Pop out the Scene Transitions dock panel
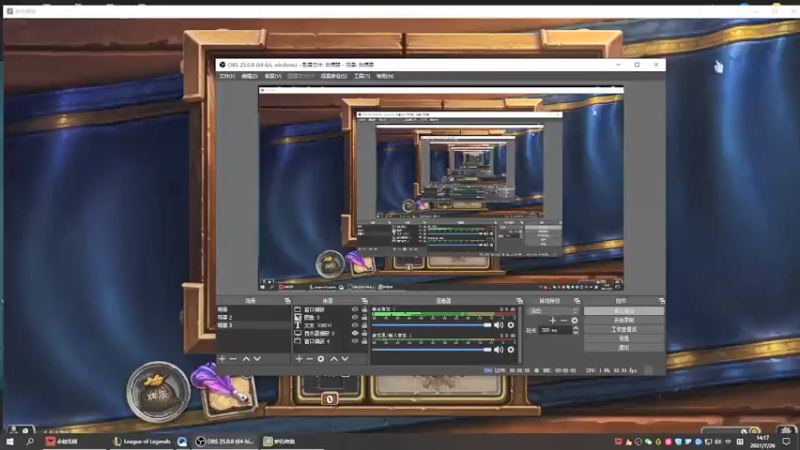The height and width of the screenshot is (450, 800). pos(577,301)
